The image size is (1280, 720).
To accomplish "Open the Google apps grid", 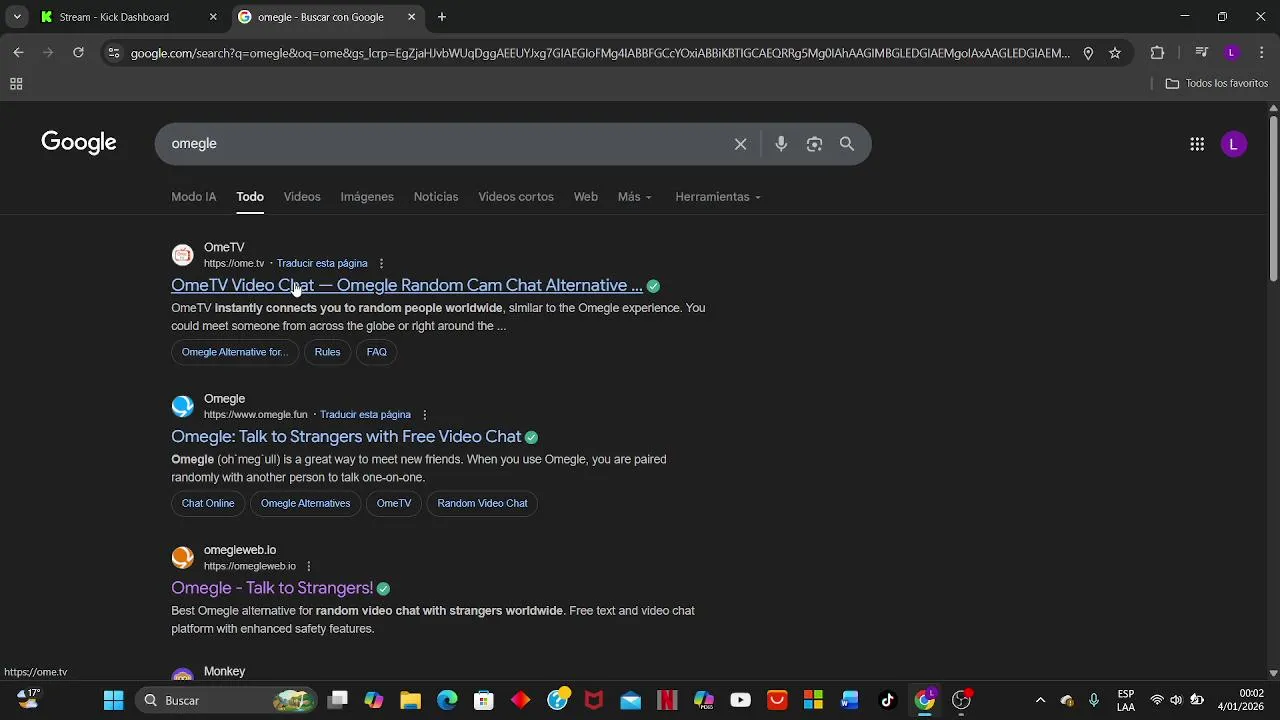I will [1197, 144].
